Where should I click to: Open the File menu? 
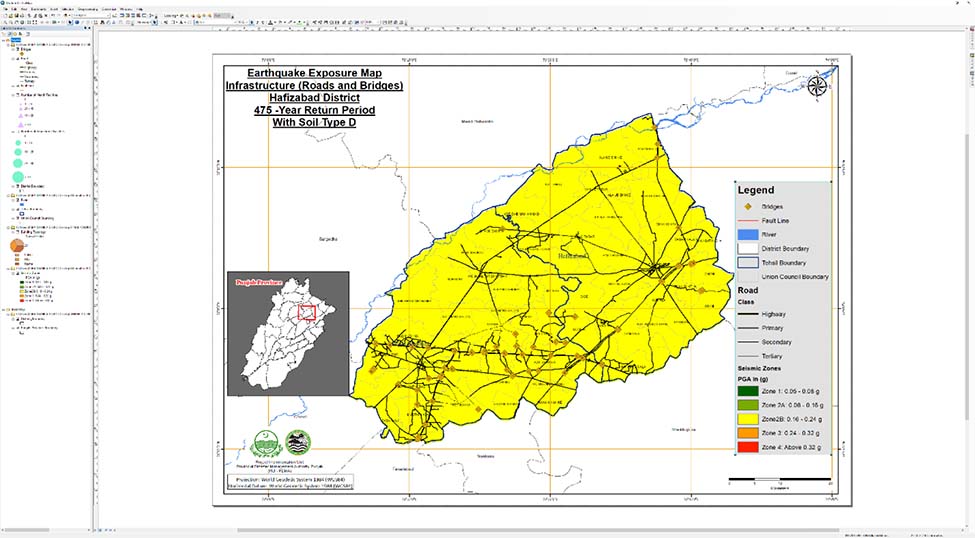[6, 9]
